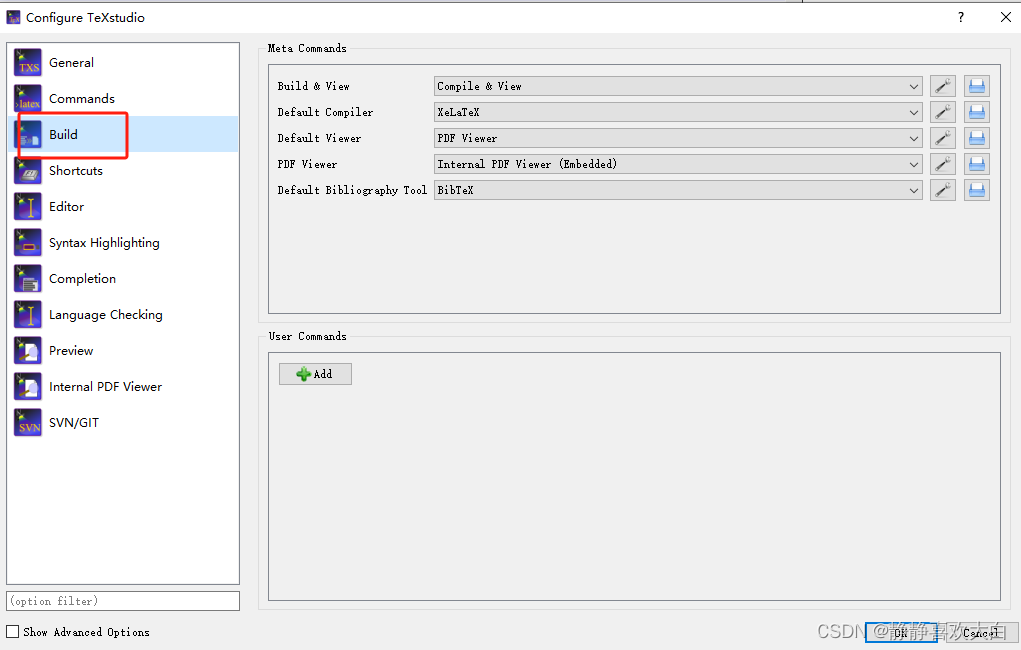Click wrench icon for Default Bibliography Tool
This screenshot has width=1021, height=650.
pos(942,190)
